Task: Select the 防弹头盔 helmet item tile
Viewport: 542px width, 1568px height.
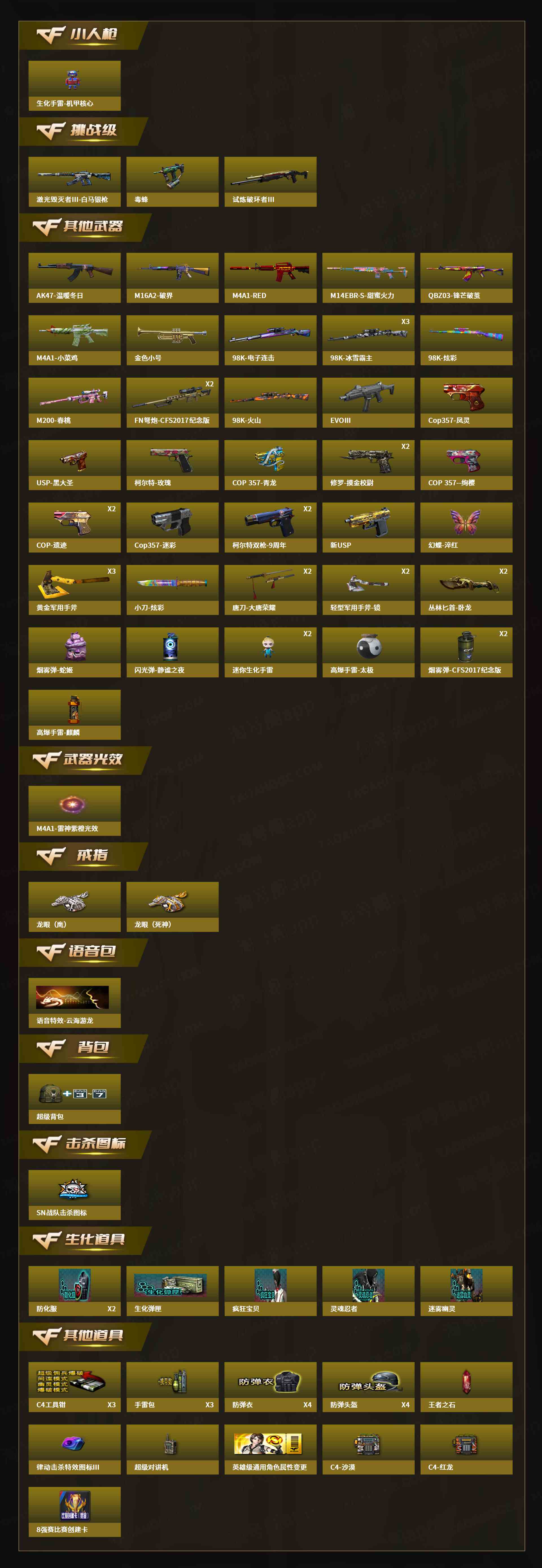Action: [368, 1387]
